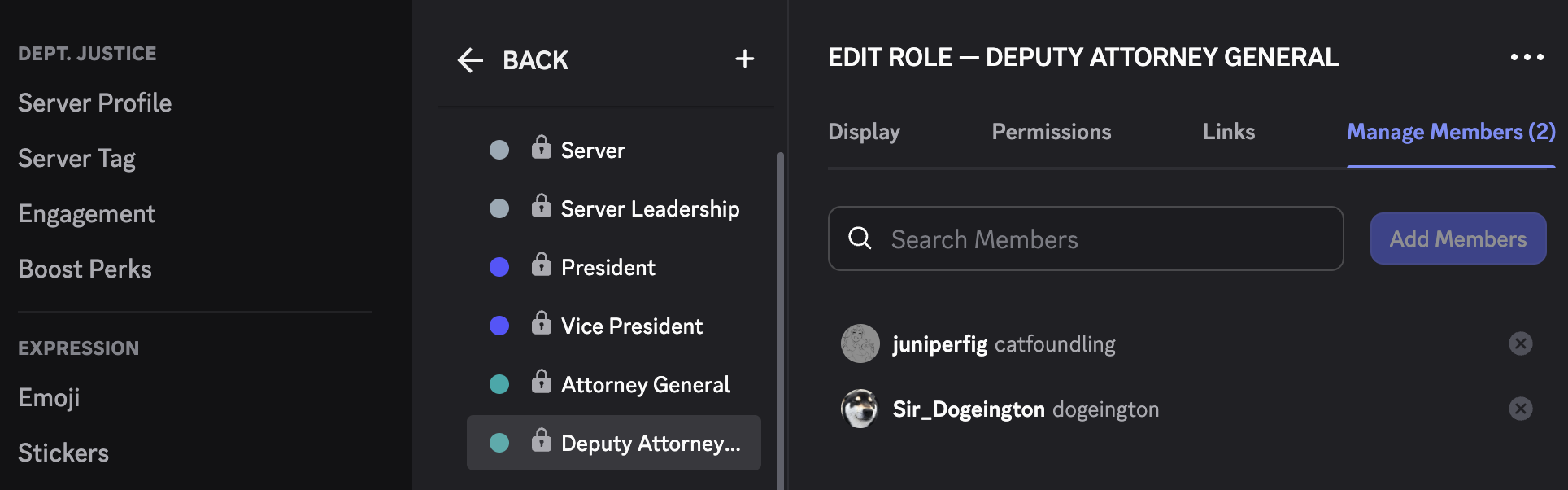Remove Sir_Dogeington from the role
The image size is (1568, 490).
pyautogui.click(x=1520, y=409)
